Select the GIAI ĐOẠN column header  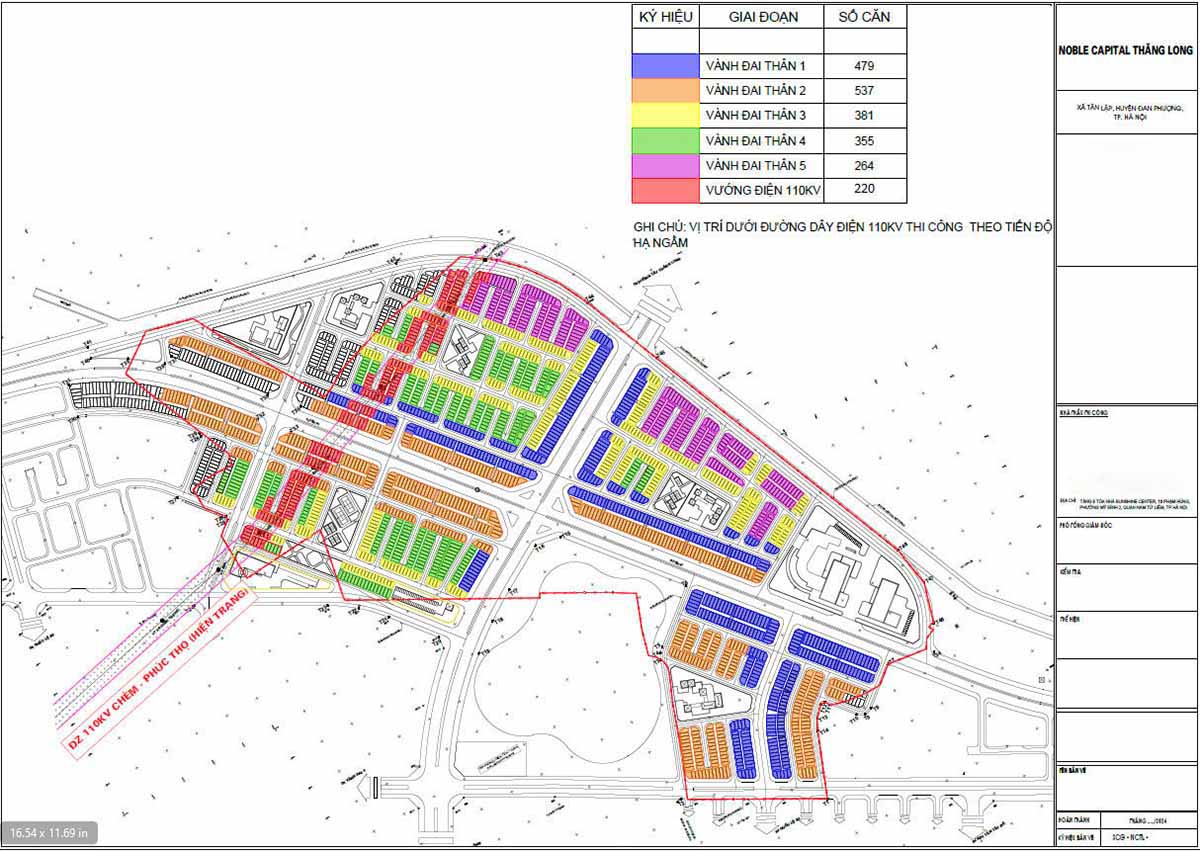[761, 17]
